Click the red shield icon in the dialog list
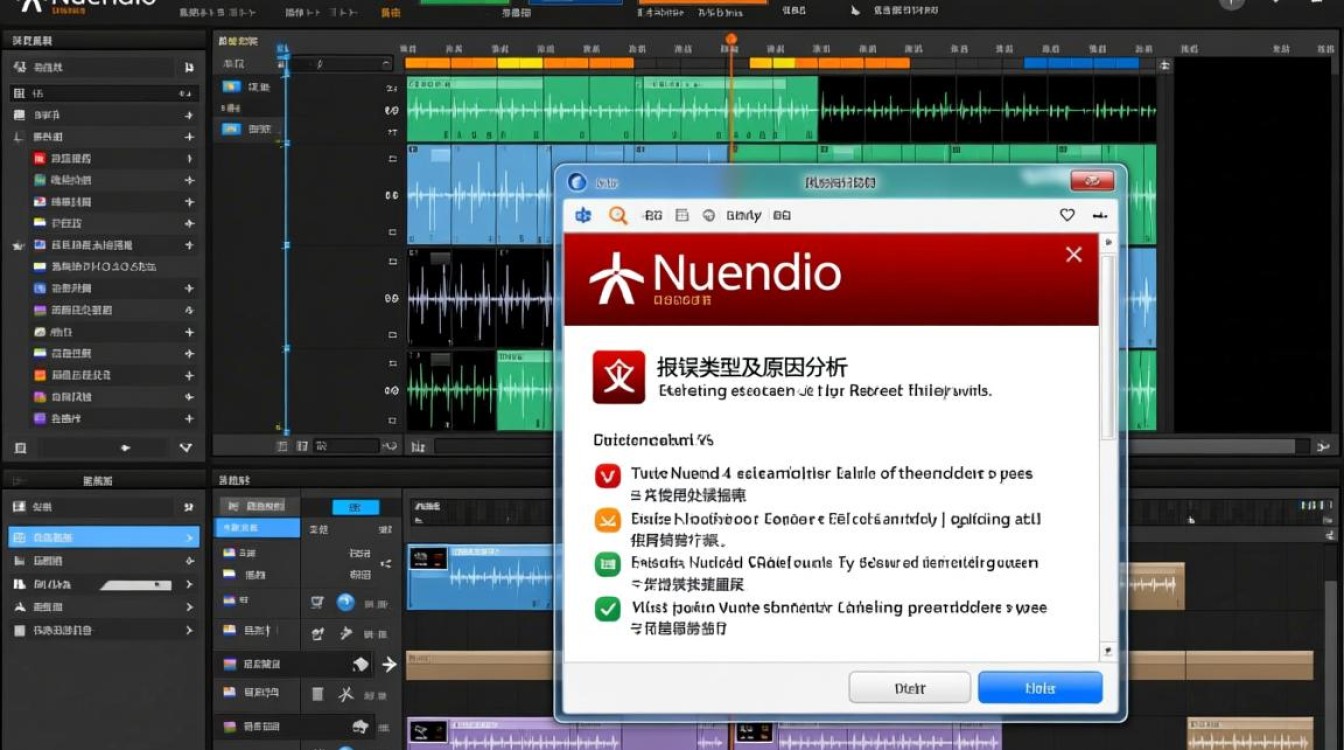This screenshot has height=750, width=1344. [607, 475]
